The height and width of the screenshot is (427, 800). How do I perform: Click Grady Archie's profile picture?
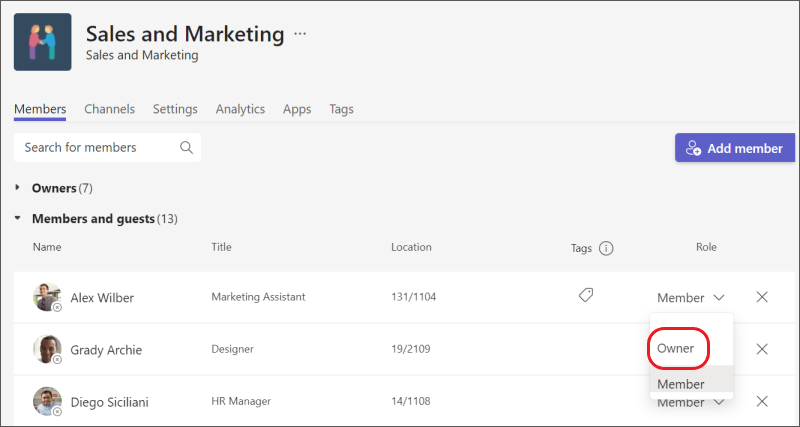pyautogui.click(x=46, y=349)
